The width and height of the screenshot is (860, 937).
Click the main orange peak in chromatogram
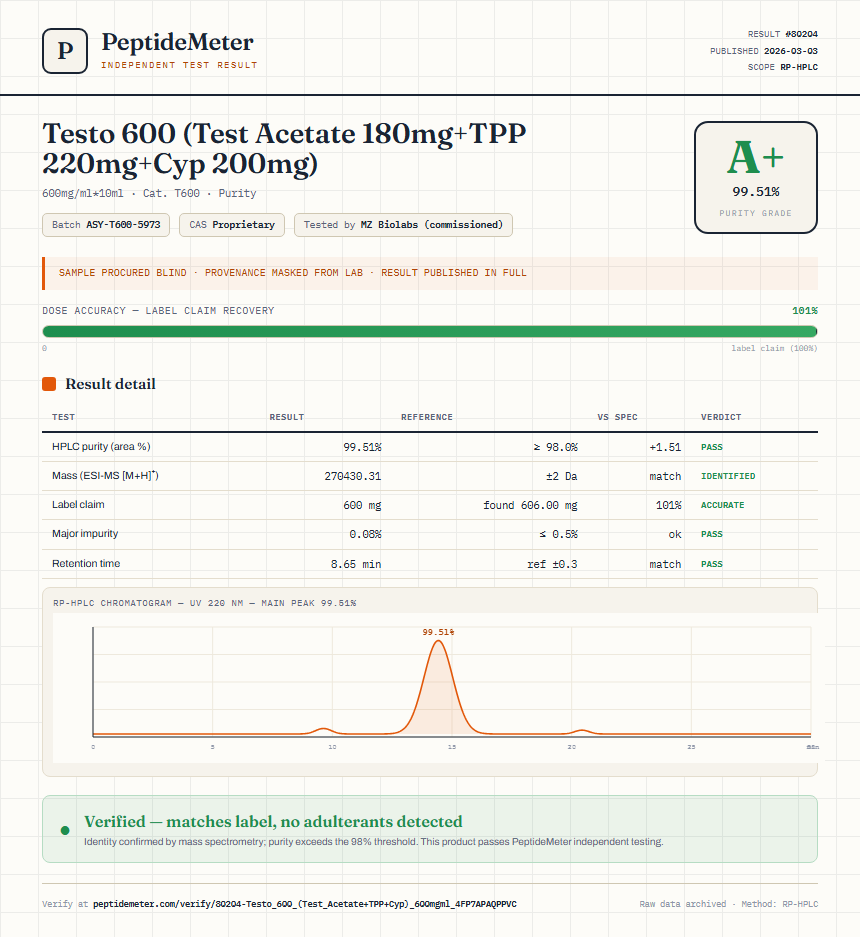point(439,687)
